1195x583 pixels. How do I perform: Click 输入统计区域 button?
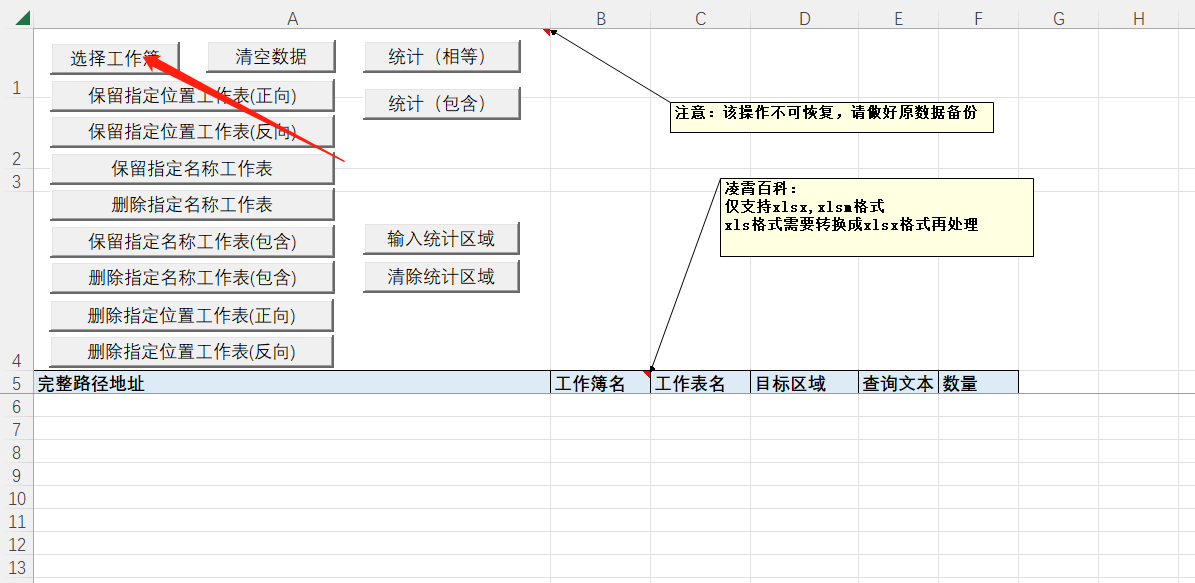(441, 239)
